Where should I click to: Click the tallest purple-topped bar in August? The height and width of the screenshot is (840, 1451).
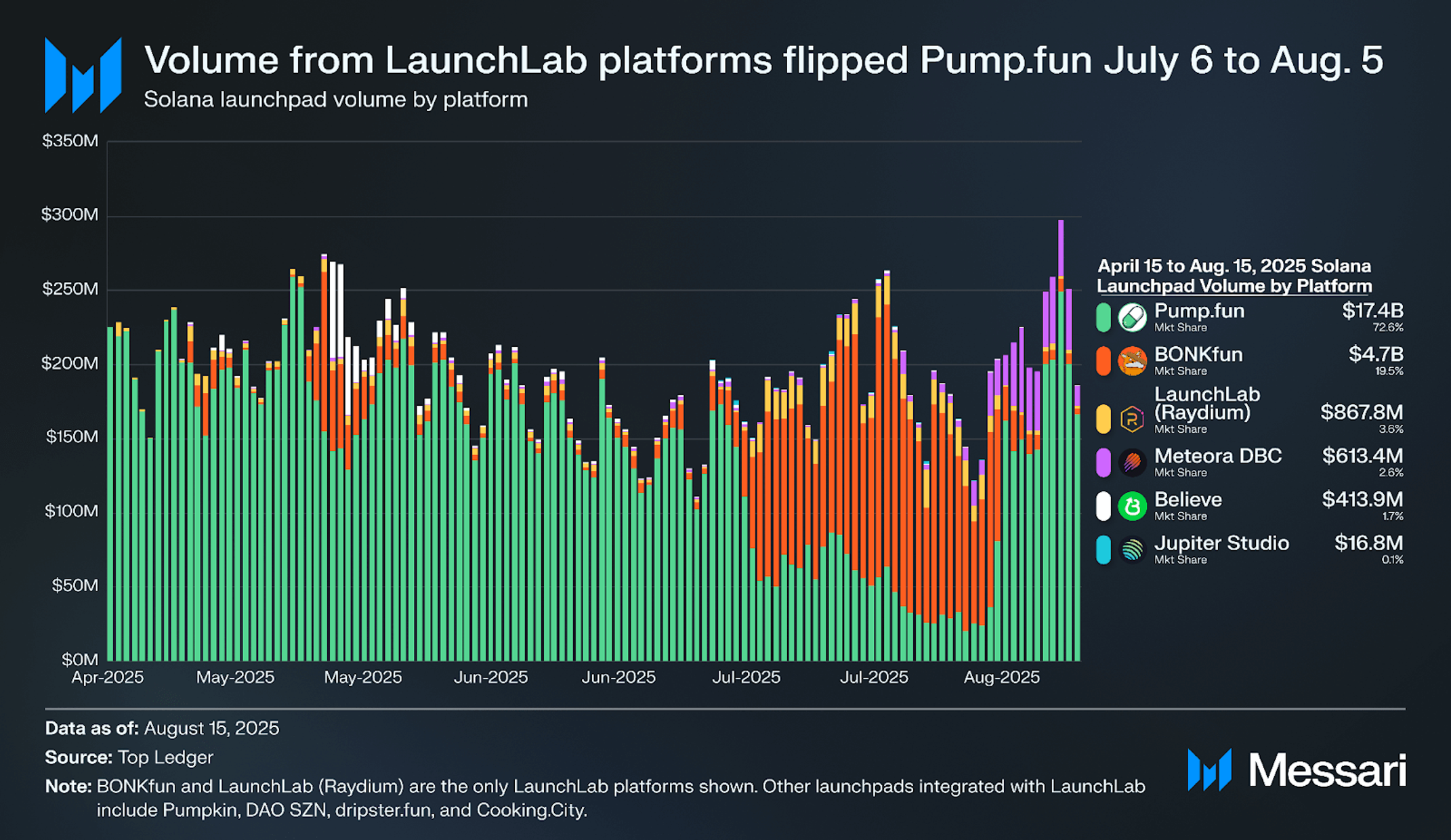point(1061,440)
